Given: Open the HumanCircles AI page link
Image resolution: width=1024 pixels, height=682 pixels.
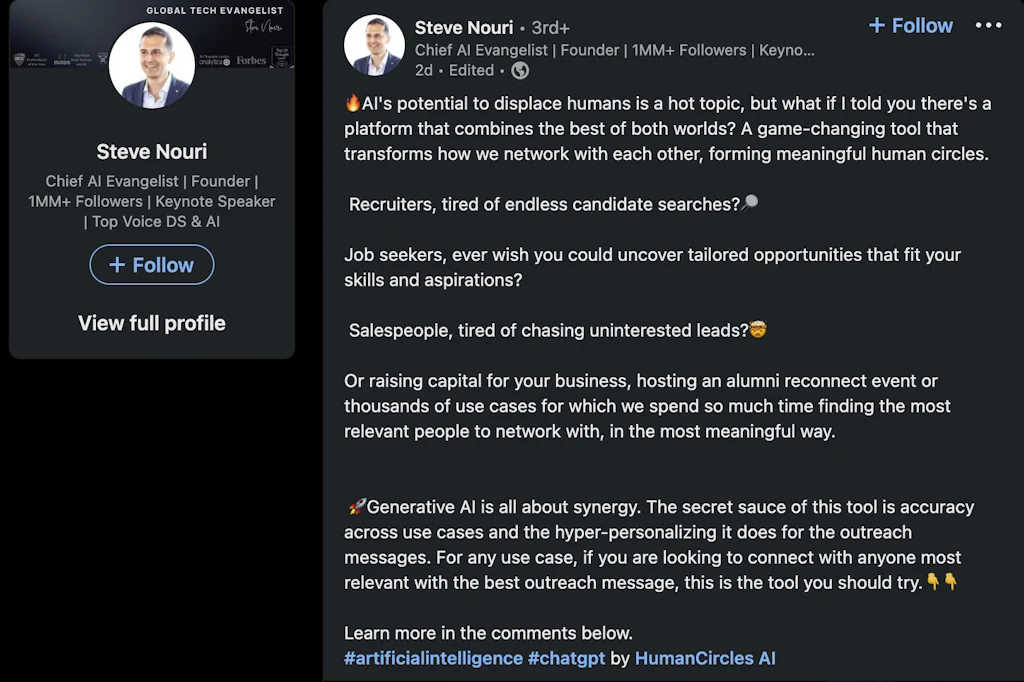Looking at the screenshot, I should pos(708,658).
